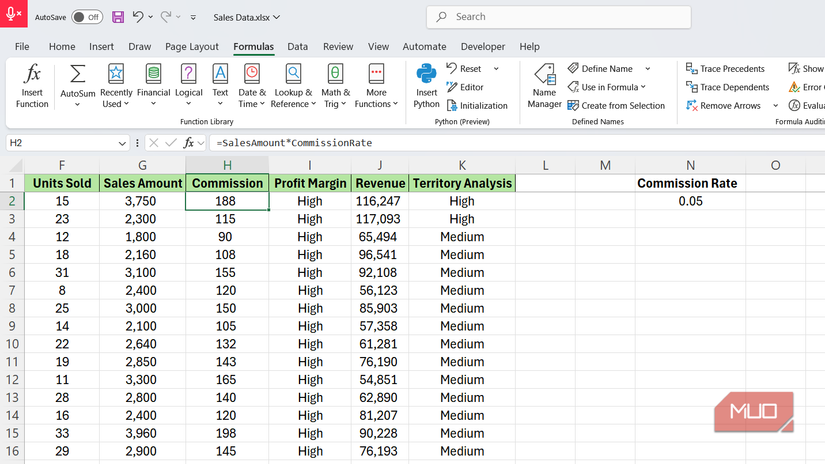Select column H header
The height and width of the screenshot is (464, 825).
[227, 165]
